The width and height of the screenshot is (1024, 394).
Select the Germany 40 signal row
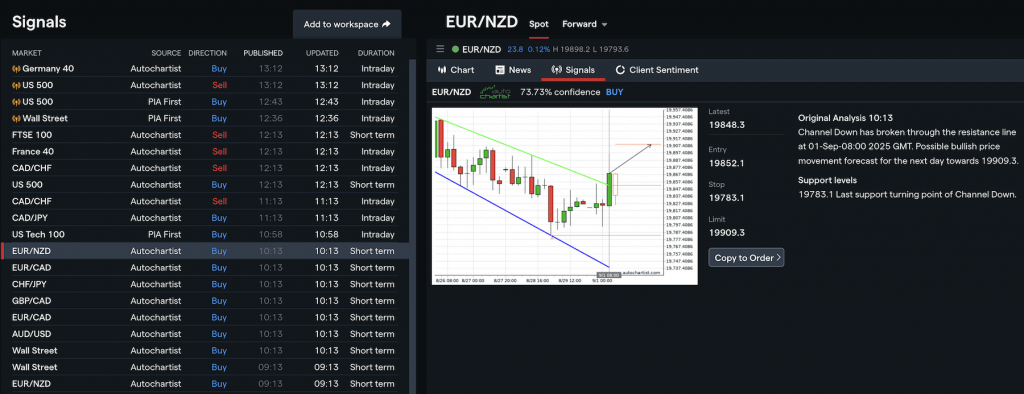(x=203, y=69)
